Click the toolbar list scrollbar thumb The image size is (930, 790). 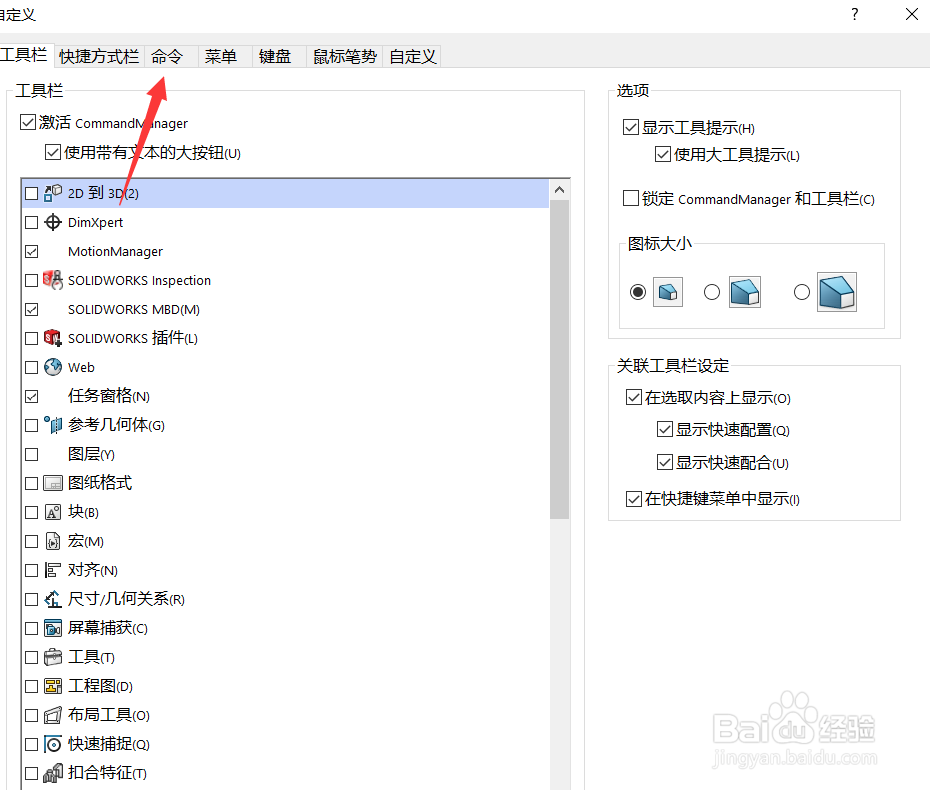point(559,359)
